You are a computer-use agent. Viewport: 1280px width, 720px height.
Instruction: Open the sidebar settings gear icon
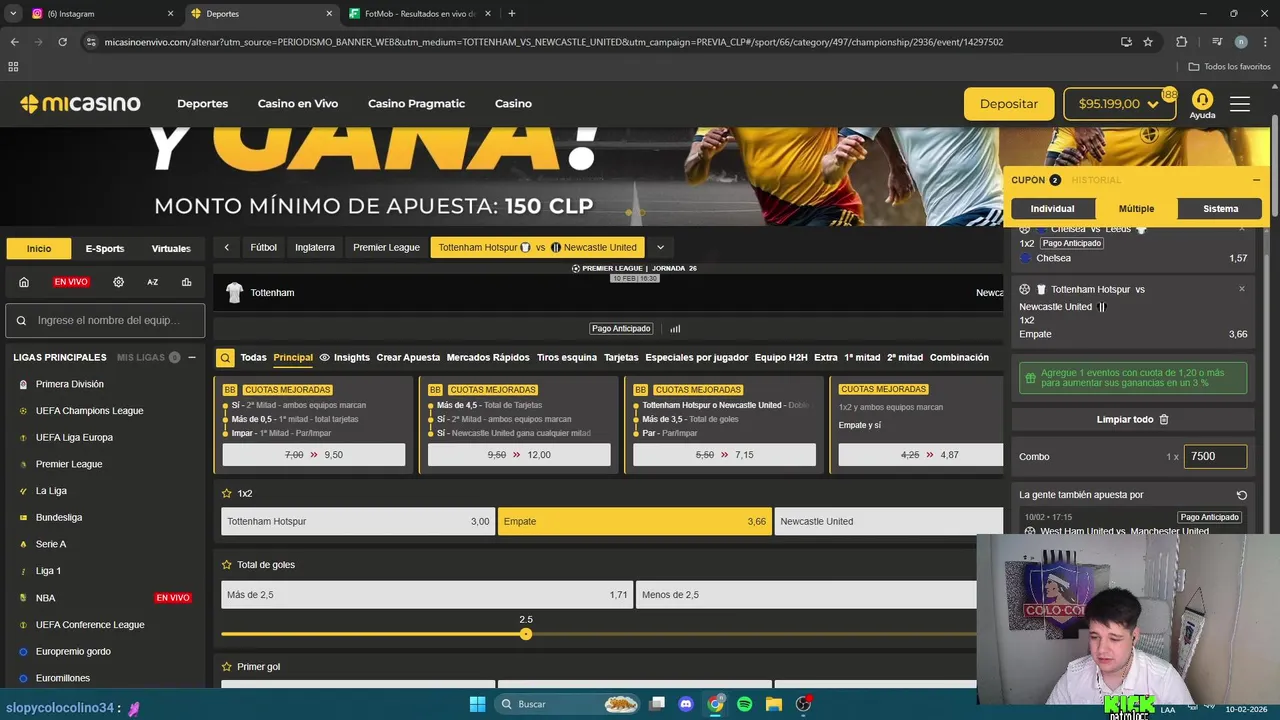[x=118, y=282]
